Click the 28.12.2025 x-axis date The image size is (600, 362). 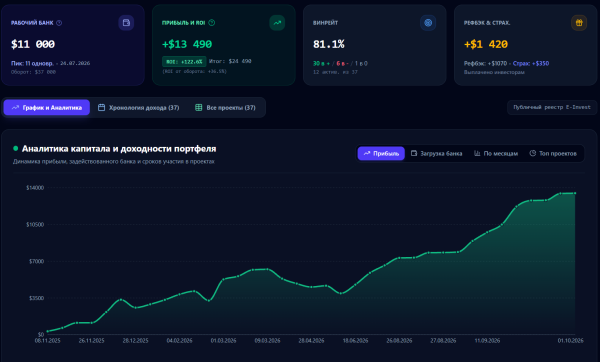point(135,341)
